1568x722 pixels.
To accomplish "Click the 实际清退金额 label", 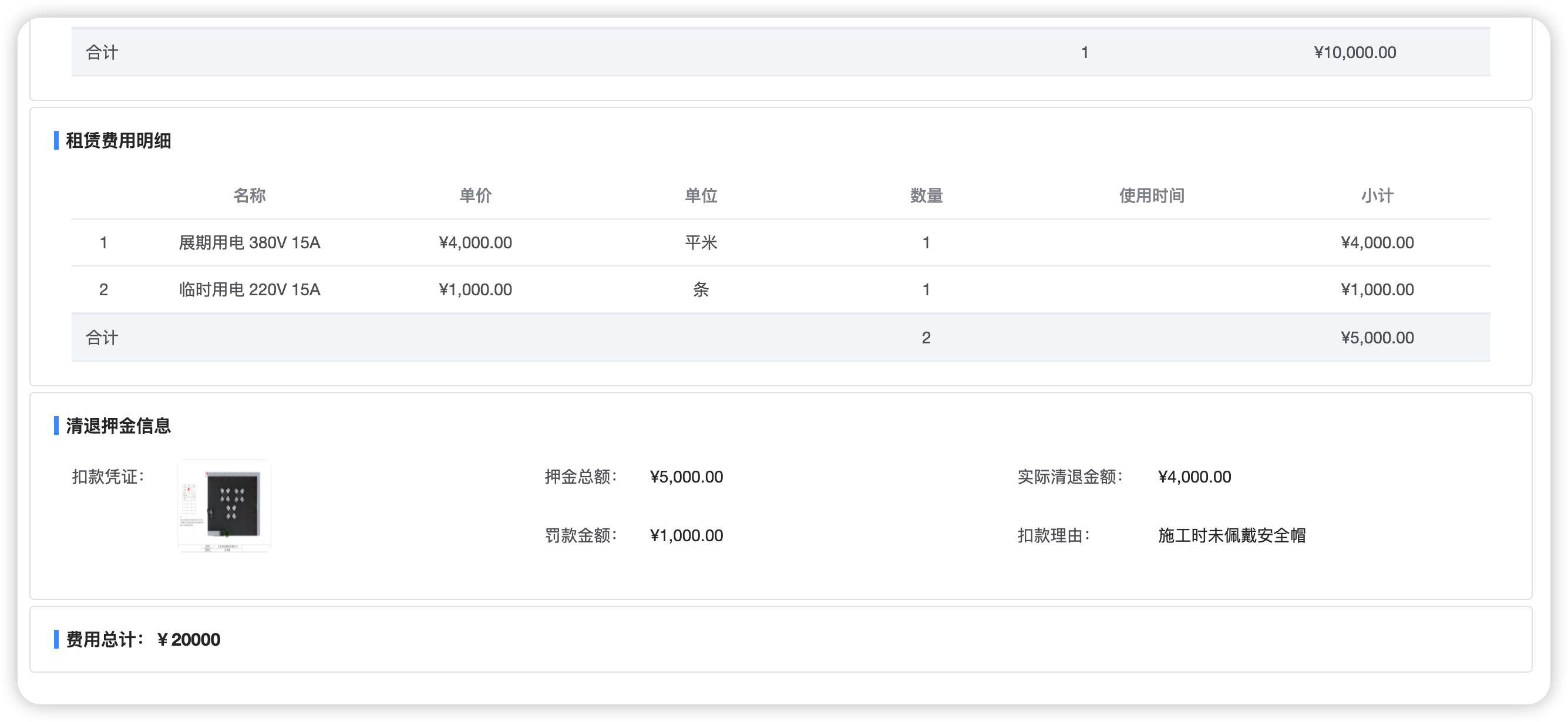I will (1070, 477).
